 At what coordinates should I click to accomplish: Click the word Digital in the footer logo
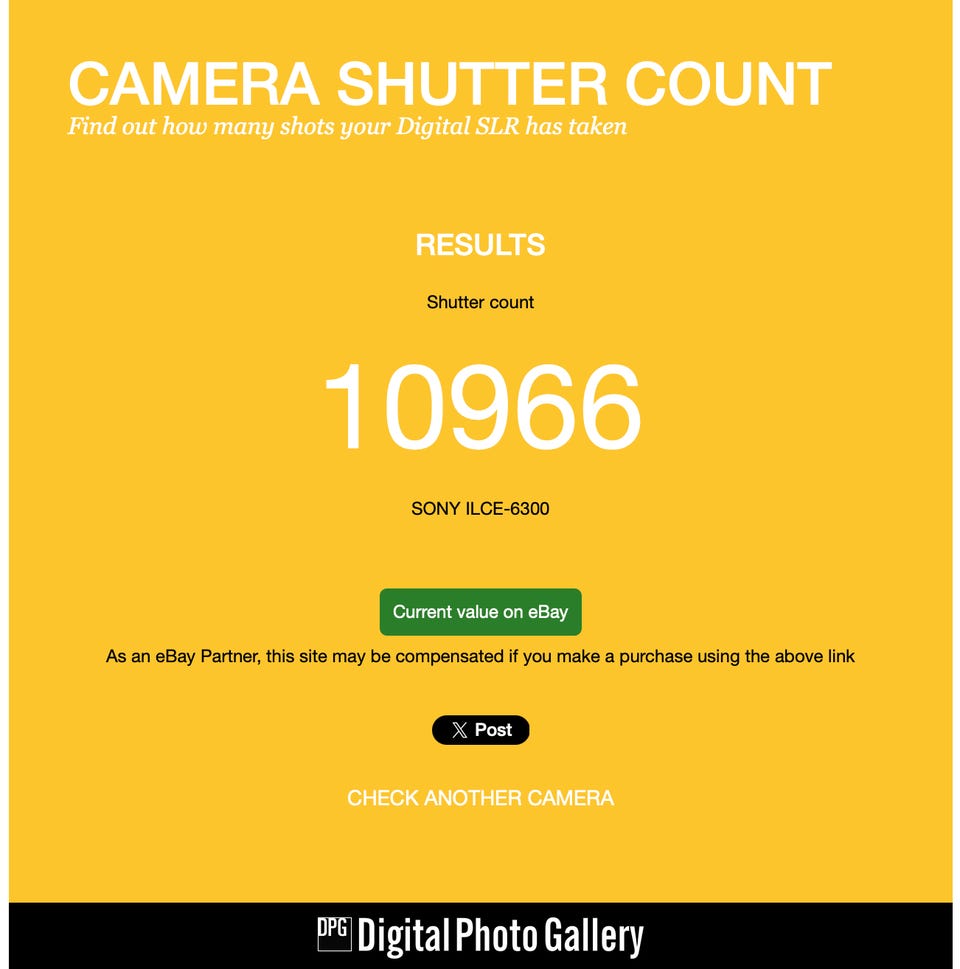[x=404, y=936]
